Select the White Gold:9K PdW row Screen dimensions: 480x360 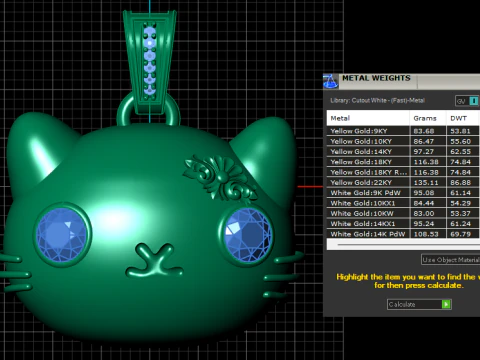point(403,193)
